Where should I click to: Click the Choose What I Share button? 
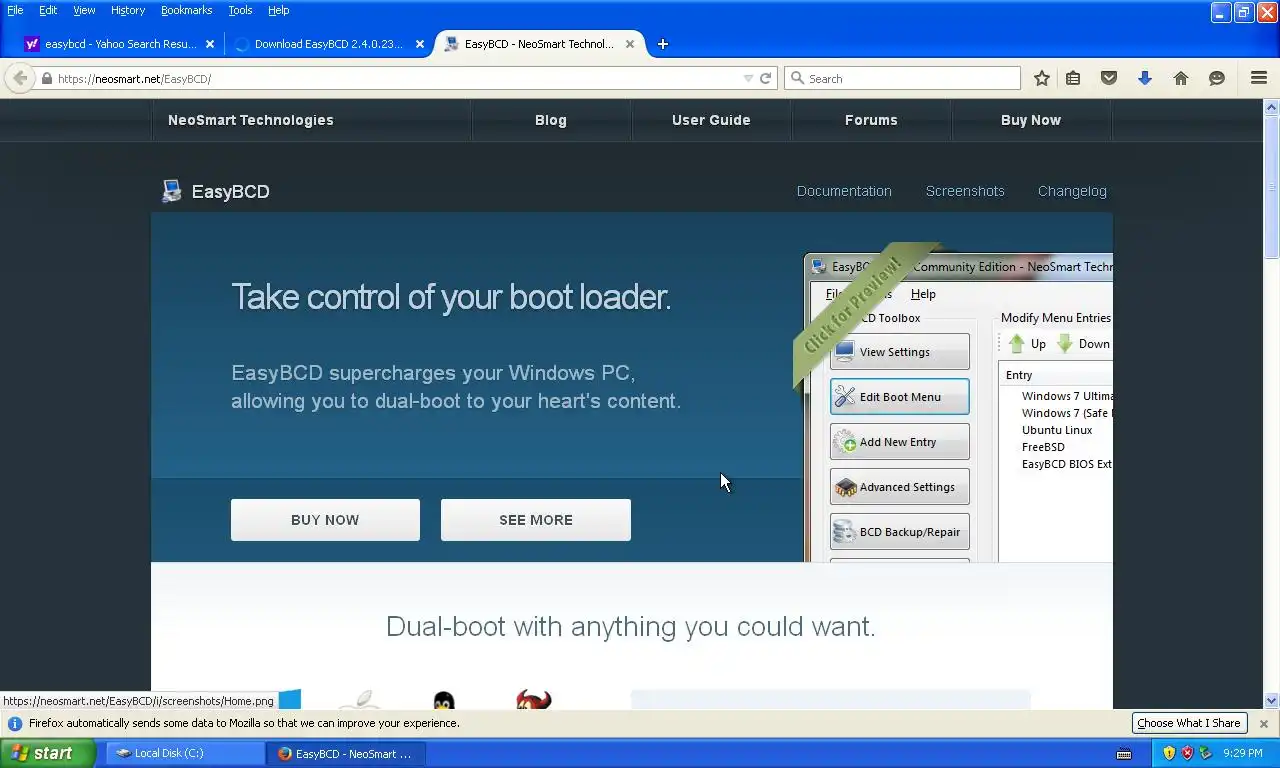point(1188,723)
